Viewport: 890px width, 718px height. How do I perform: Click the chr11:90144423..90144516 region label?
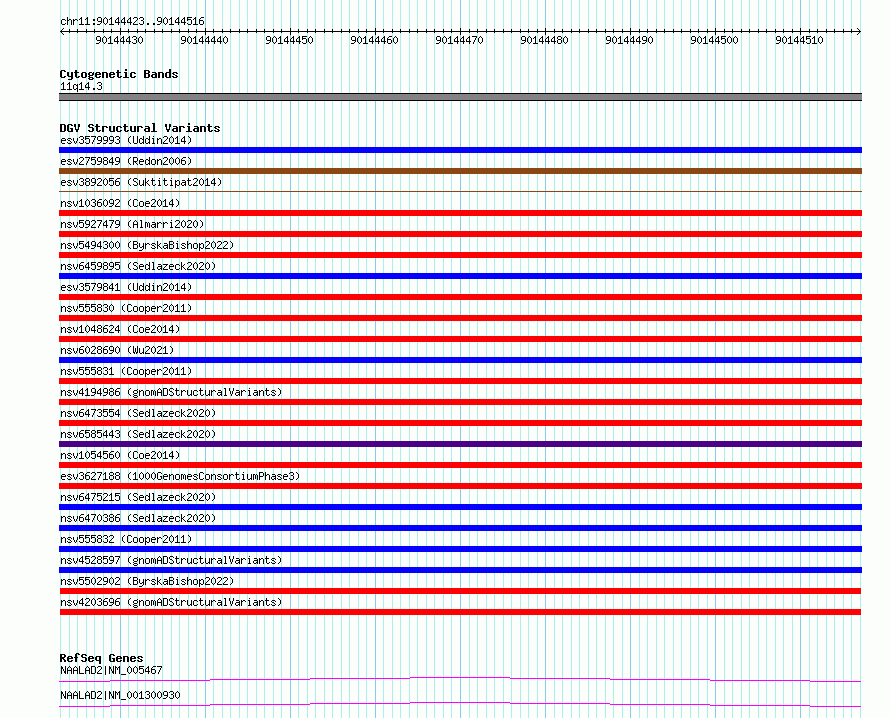[x=132, y=21]
